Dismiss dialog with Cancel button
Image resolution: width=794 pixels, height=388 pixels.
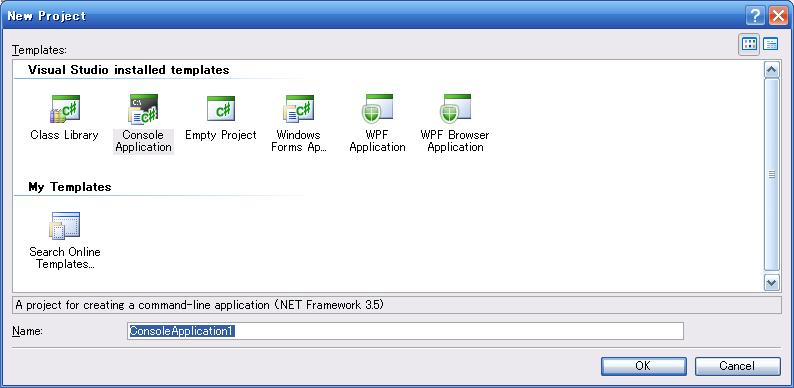click(737, 366)
